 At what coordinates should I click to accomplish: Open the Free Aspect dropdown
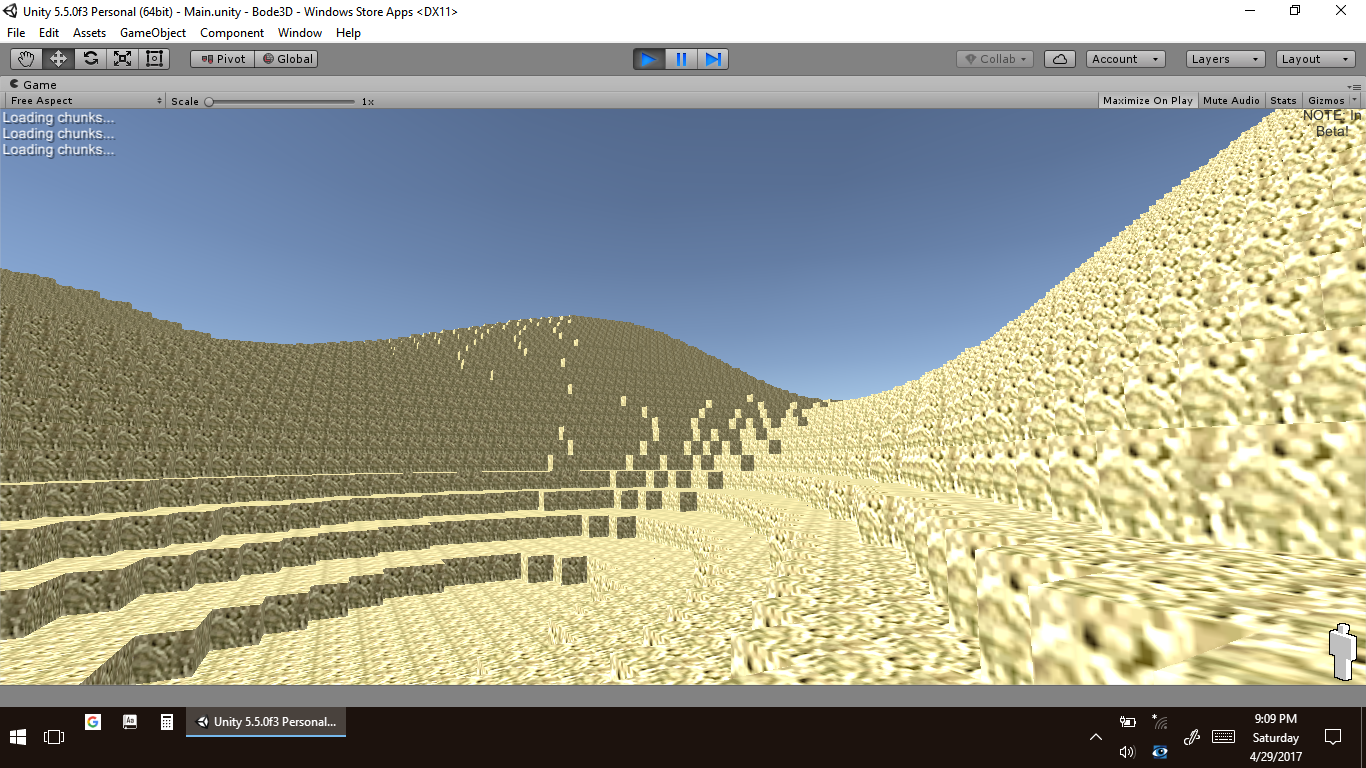[x=85, y=101]
